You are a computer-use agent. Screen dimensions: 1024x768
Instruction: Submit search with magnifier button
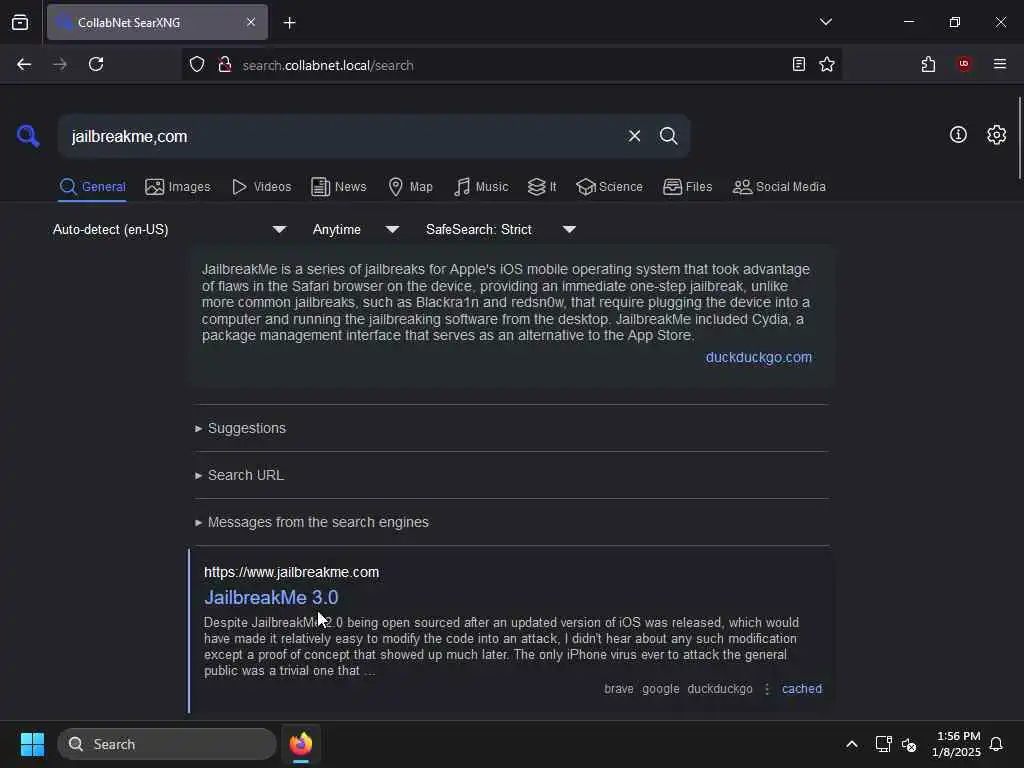tap(669, 136)
